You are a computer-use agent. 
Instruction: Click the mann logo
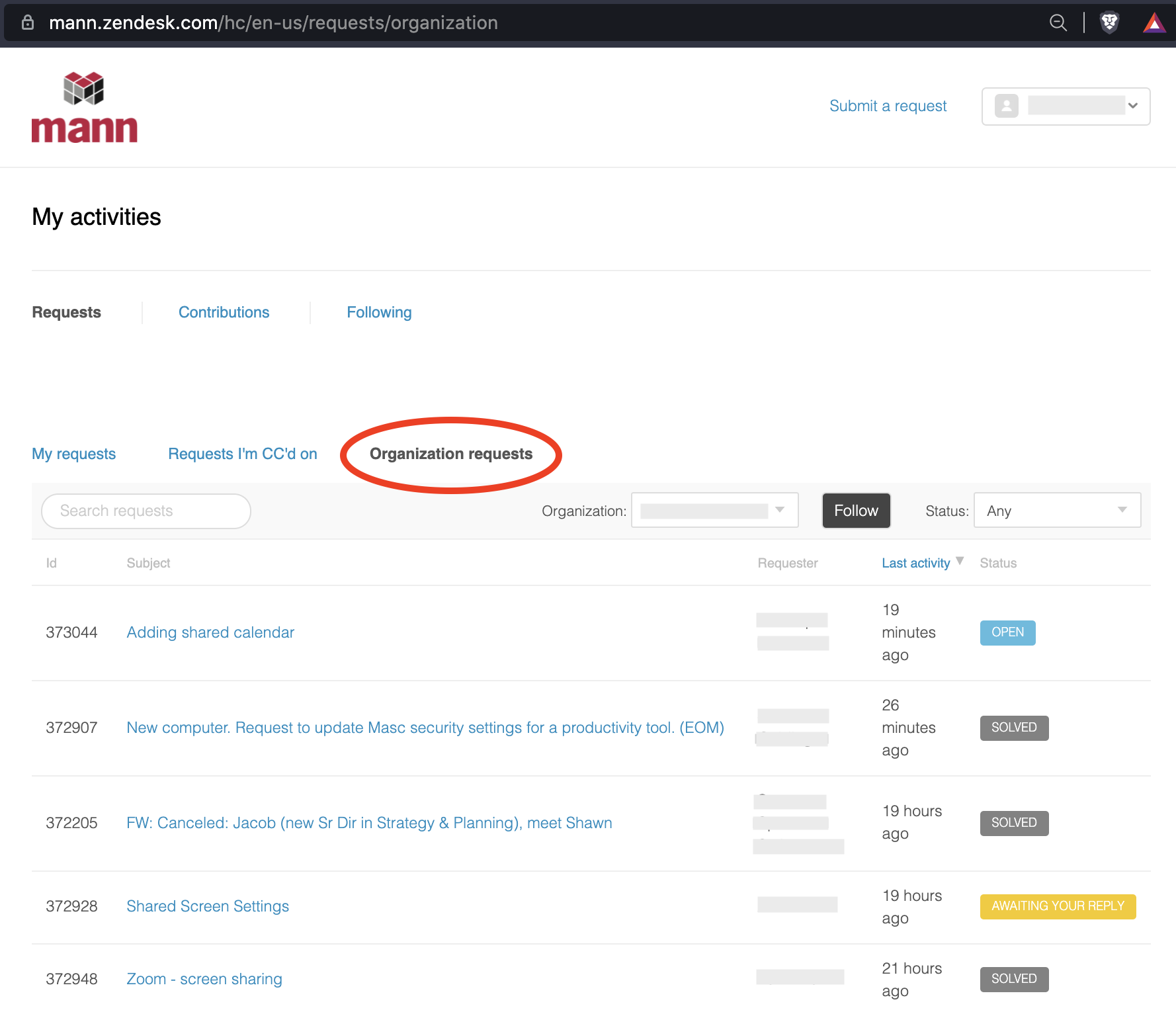coord(85,107)
